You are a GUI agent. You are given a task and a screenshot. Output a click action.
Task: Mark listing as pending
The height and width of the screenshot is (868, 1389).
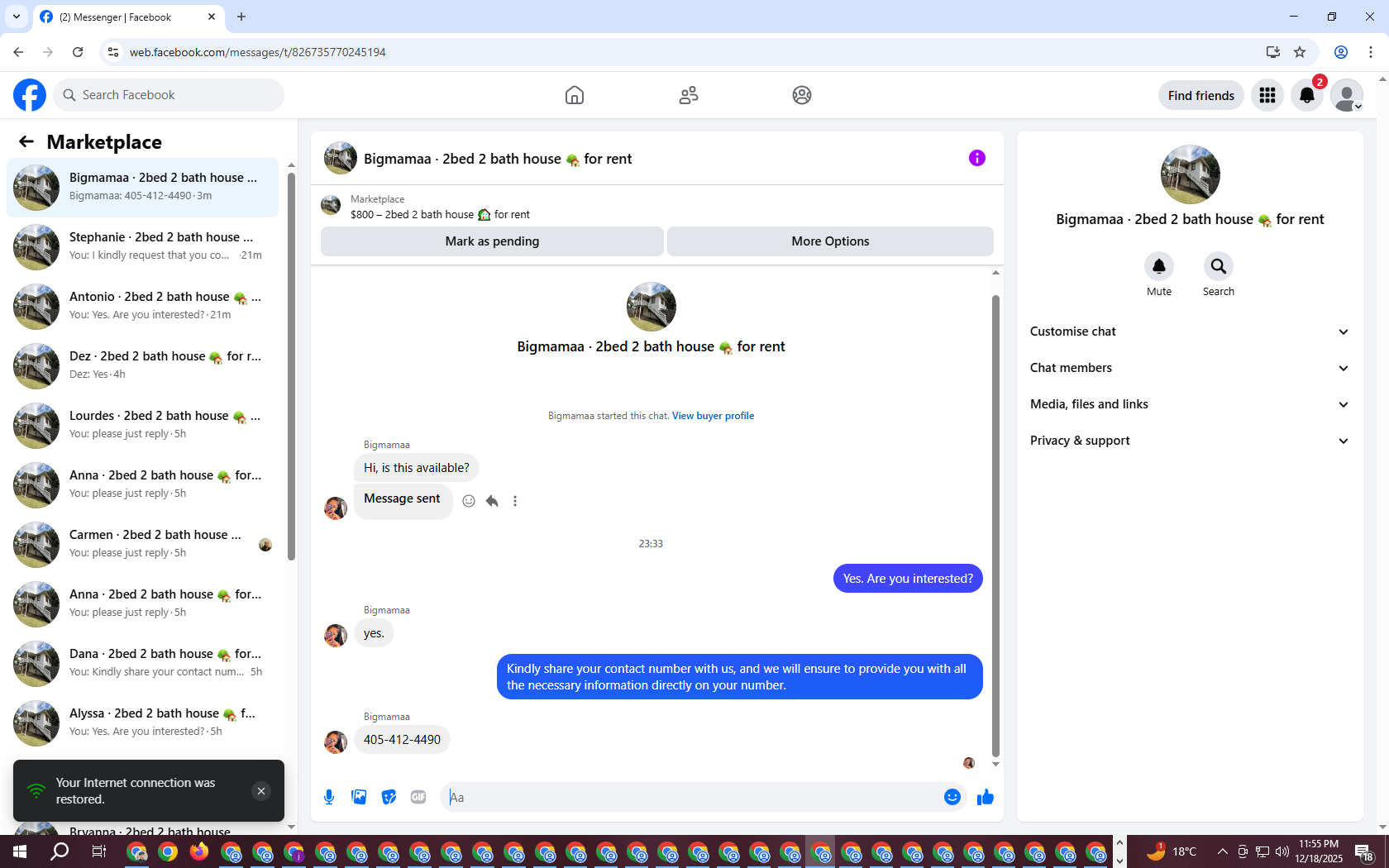point(492,241)
